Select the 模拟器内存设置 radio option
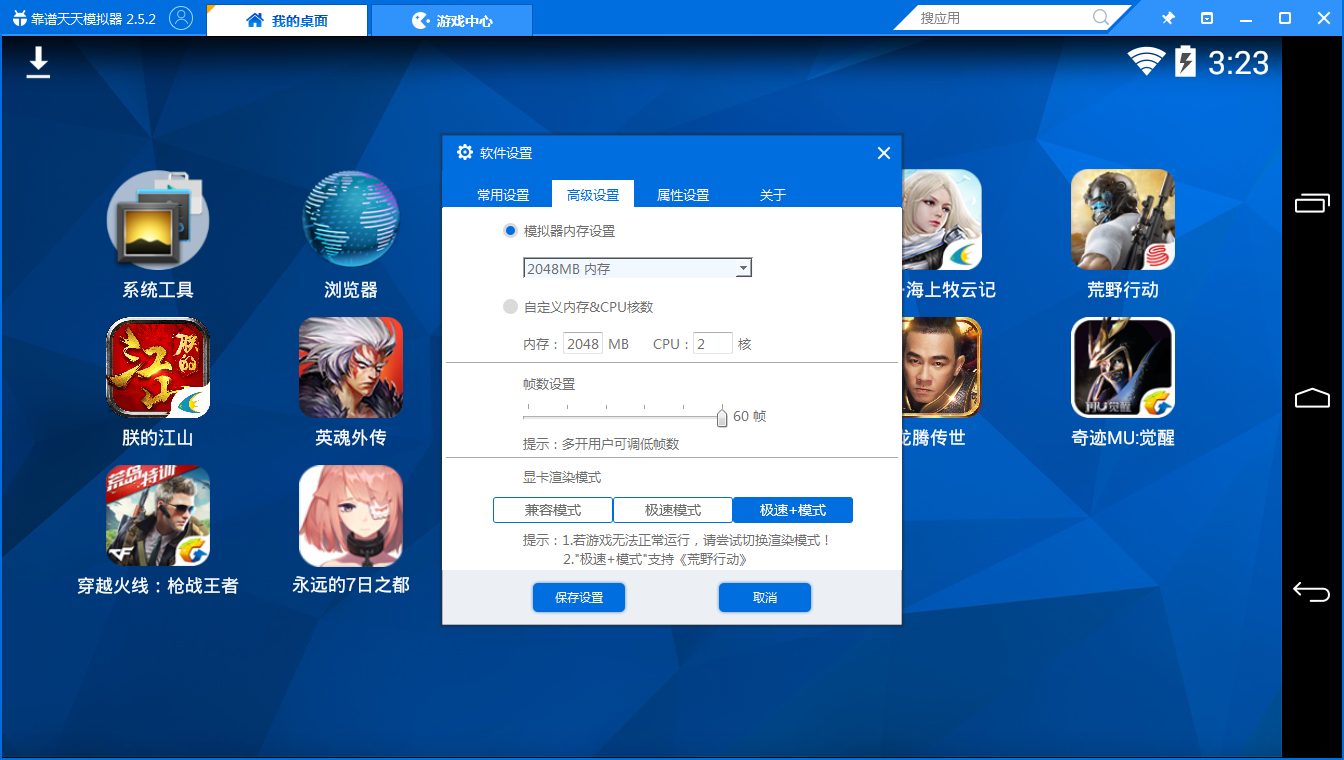This screenshot has height=760, width=1344. pyautogui.click(x=510, y=231)
